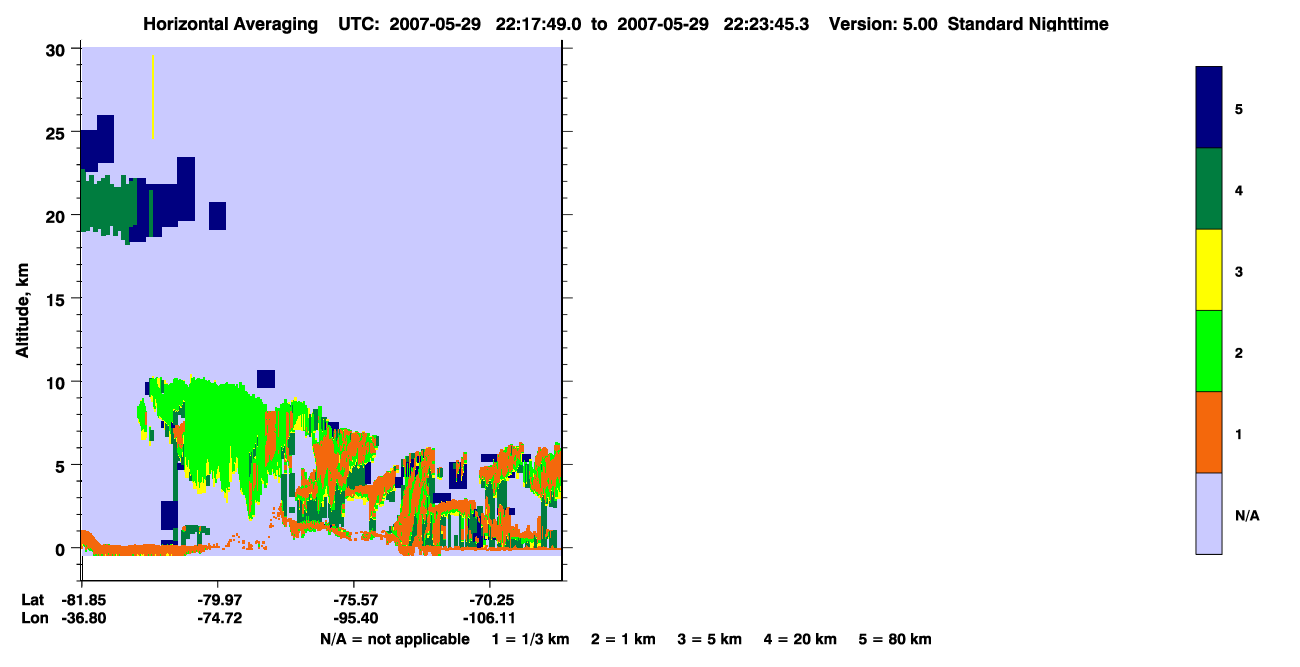Click the longitude value -106.11
This screenshot has height=667, width=1300.
click(489, 619)
